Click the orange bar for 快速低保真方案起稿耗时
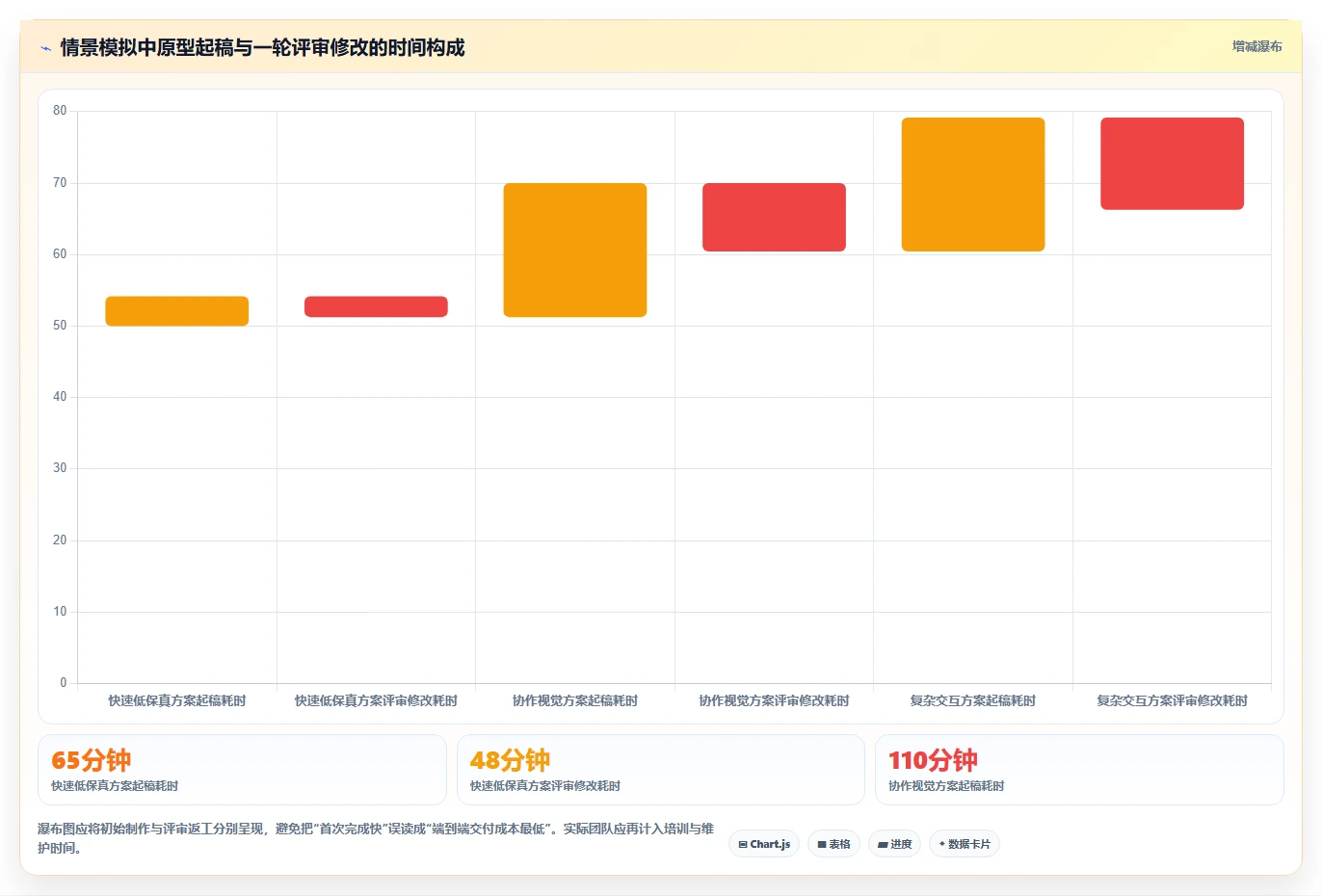The image size is (1322, 896). click(x=177, y=311)
